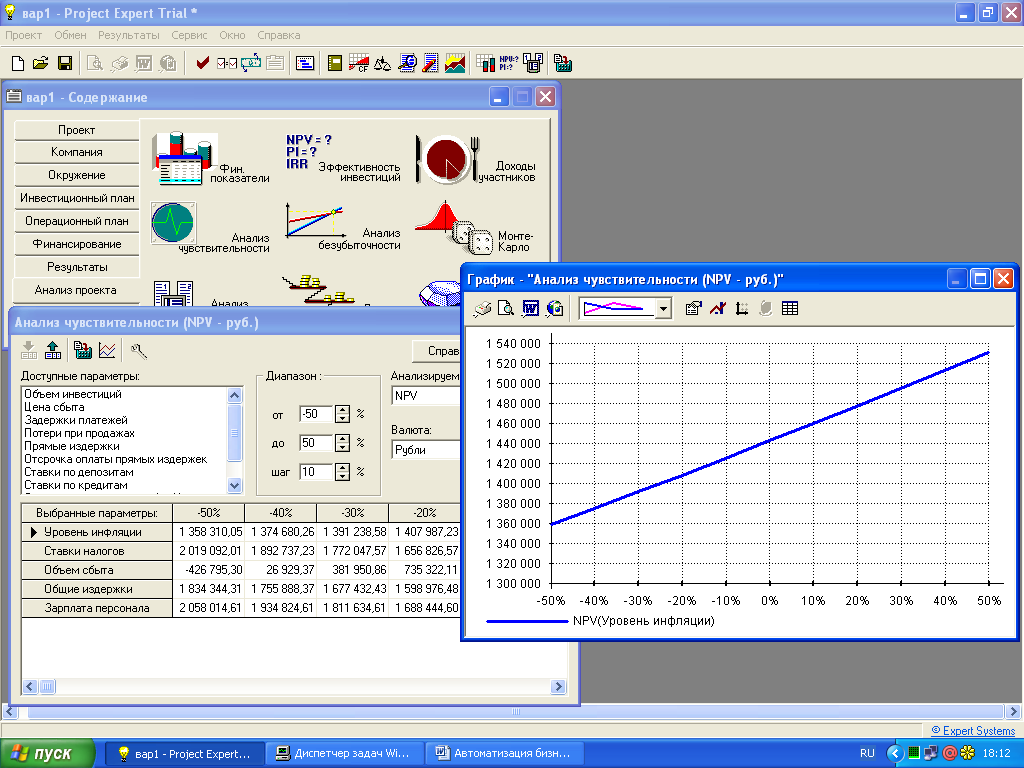This screenshot has height=768, width=1024.
Task: Open the Окно menu
Action: click(x=232, y=35)
